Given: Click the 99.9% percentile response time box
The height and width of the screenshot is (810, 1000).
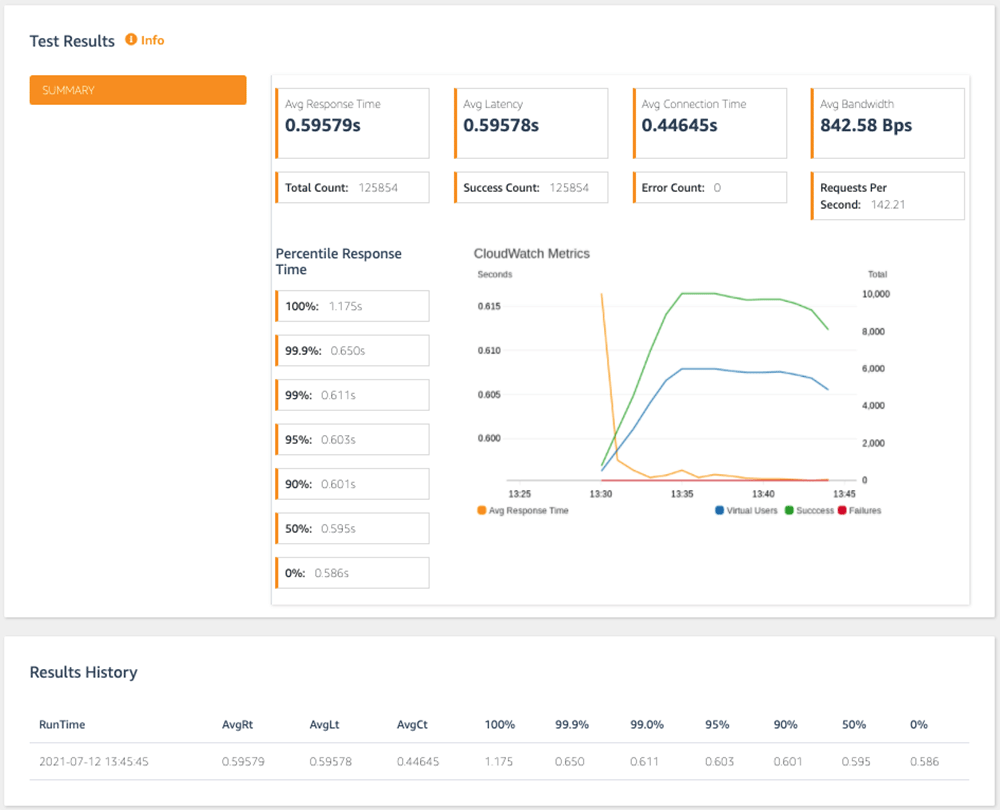Looking at the screenshot, I should pyautogui.click(x=352, y=350).
